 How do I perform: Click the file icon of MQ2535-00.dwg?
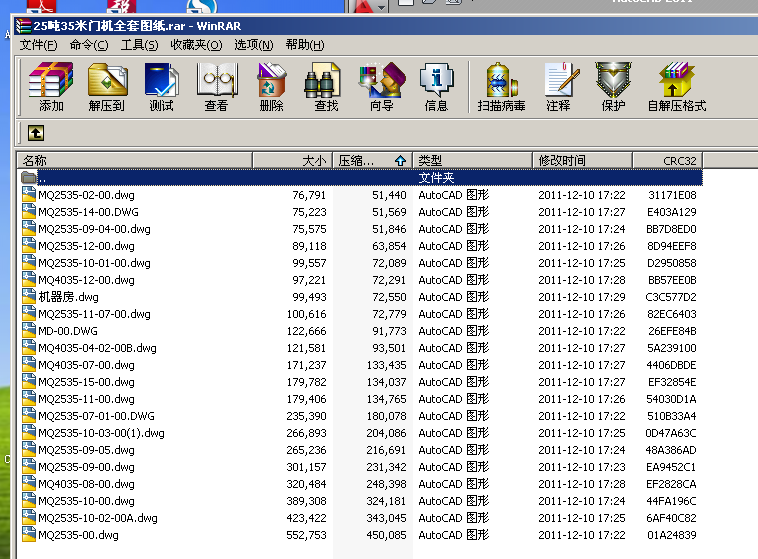(x=29, y=534)
